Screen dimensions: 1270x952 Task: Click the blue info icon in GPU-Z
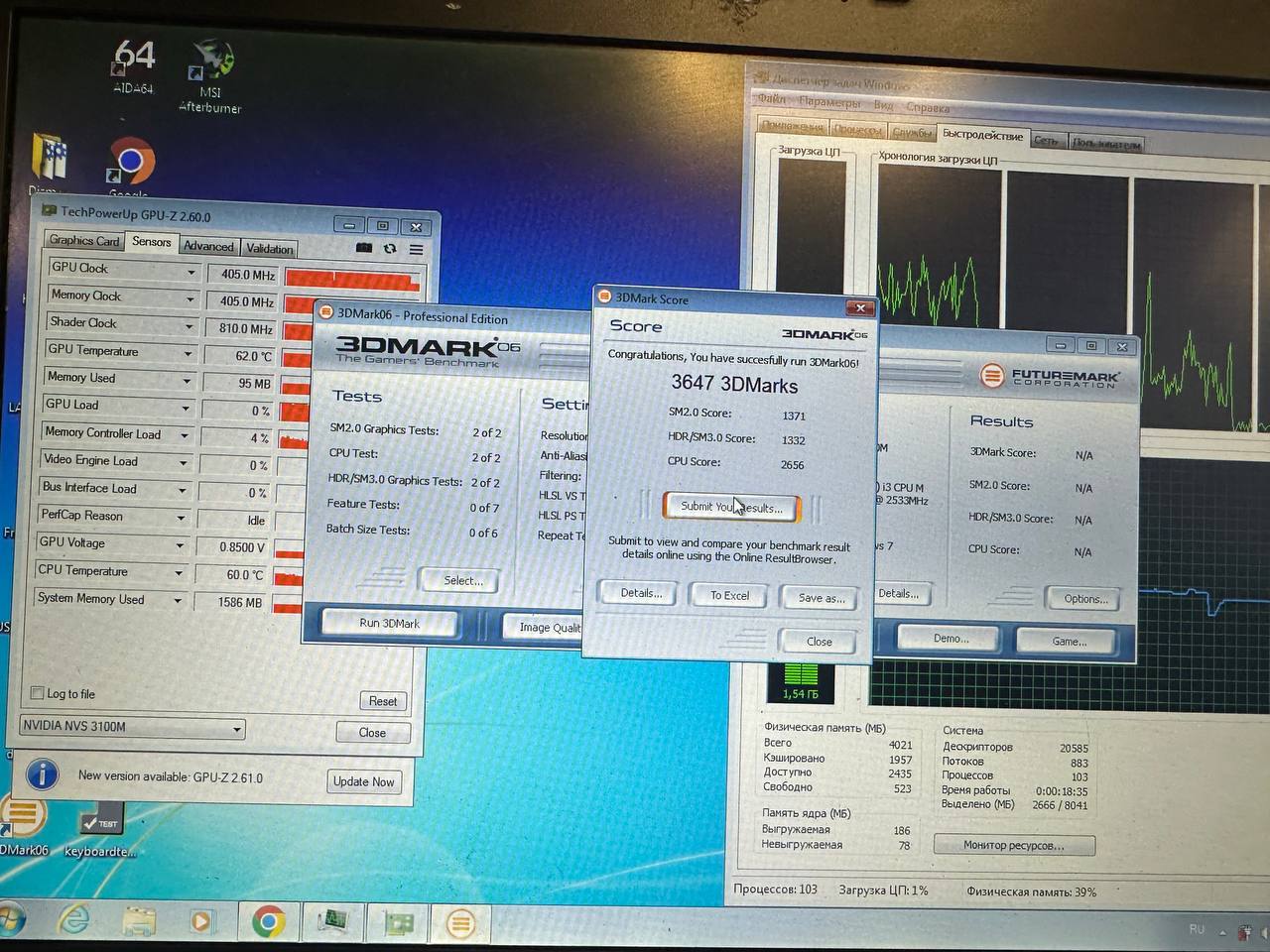tap(42, 773)
